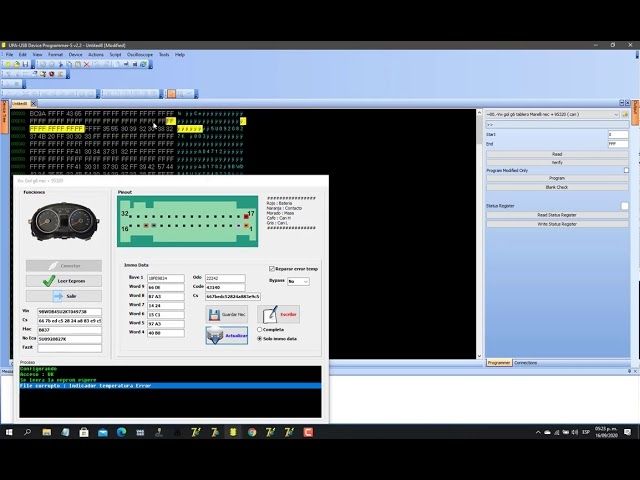
Task: Click the highlighted orange toolbar icon
Action: click(x=171, y=94)
